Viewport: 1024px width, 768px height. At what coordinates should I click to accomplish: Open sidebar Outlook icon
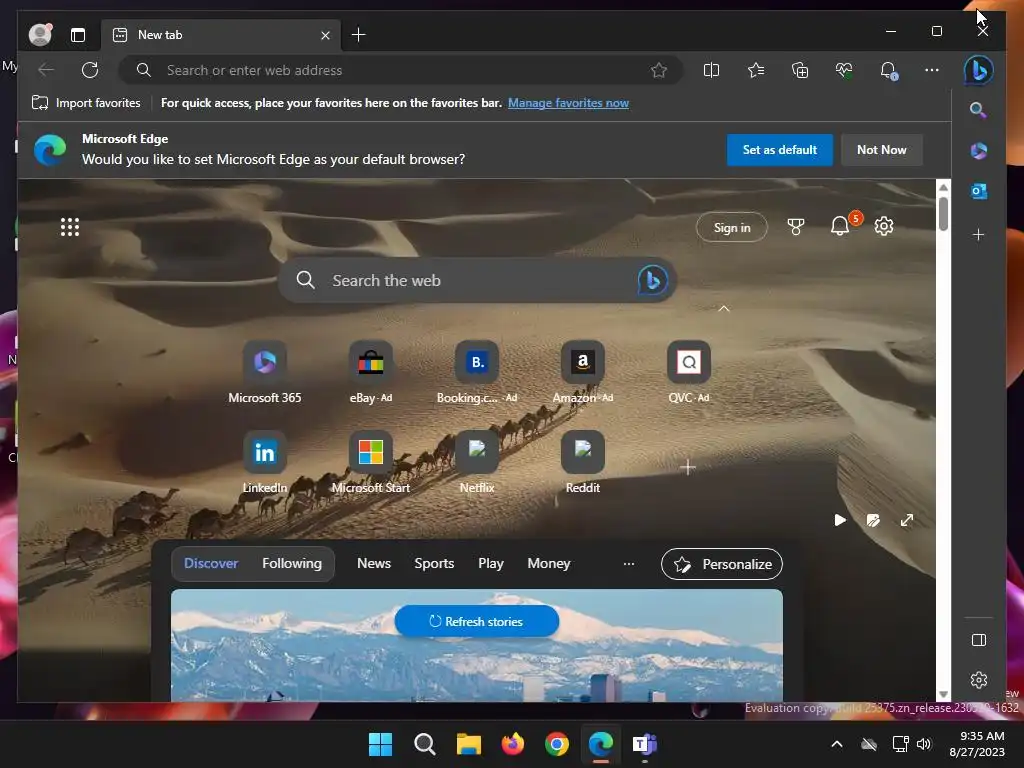(x=978, y=191)
